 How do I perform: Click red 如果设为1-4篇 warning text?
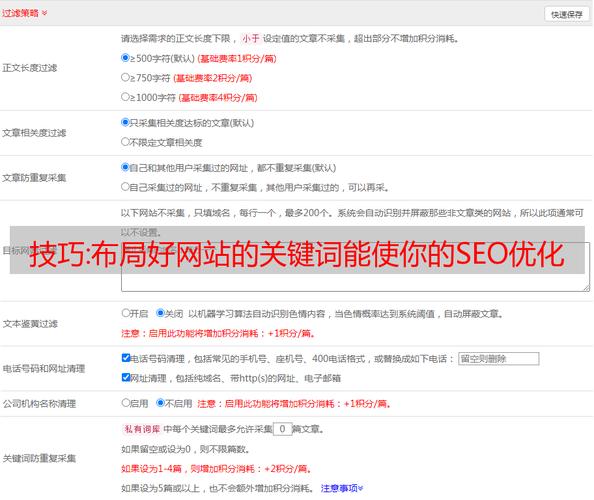(216, 469)
